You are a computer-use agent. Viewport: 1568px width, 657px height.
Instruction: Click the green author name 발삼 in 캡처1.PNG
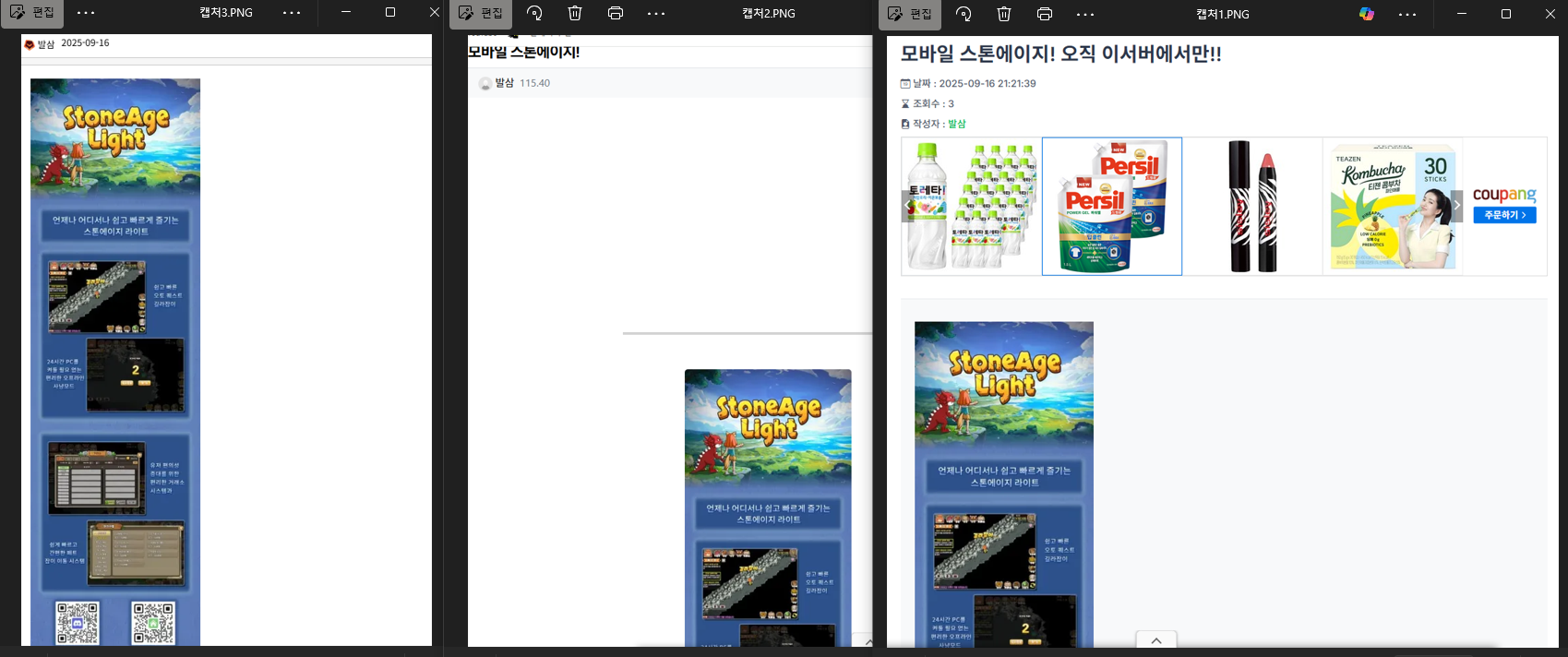pyautogui.click(x=957, y=124)
